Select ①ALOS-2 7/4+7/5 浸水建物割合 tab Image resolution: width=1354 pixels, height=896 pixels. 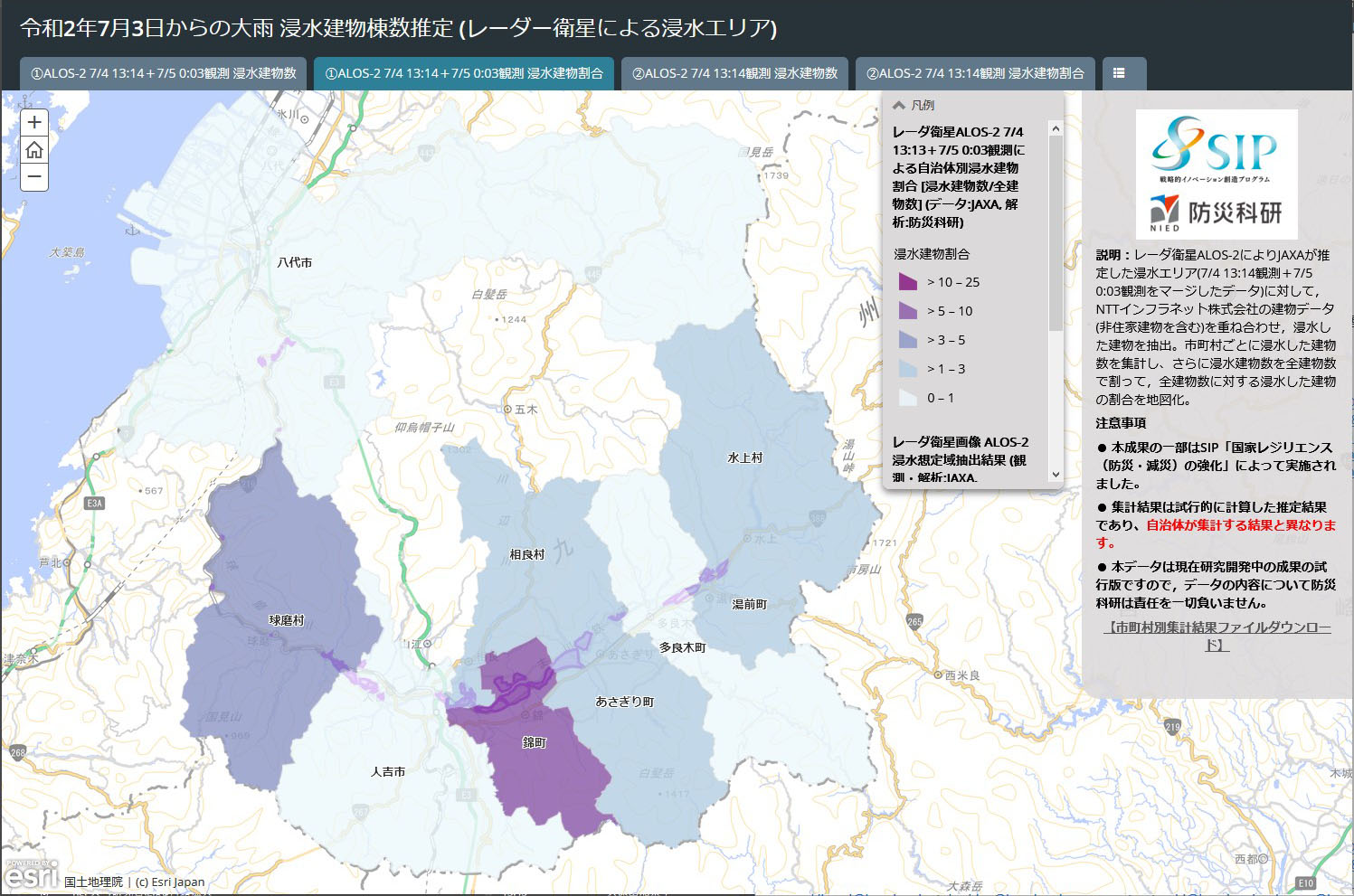464,73
